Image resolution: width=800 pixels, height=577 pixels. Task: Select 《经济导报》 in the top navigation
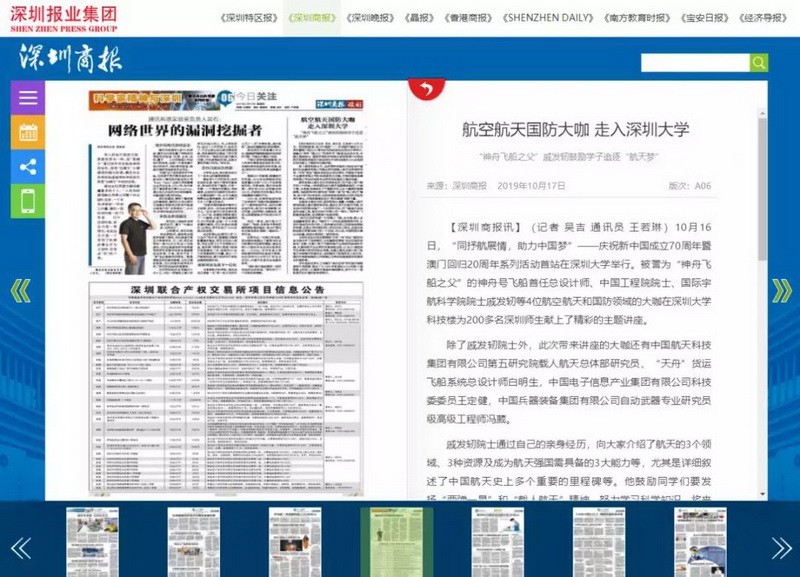click(x=763, y=18)
